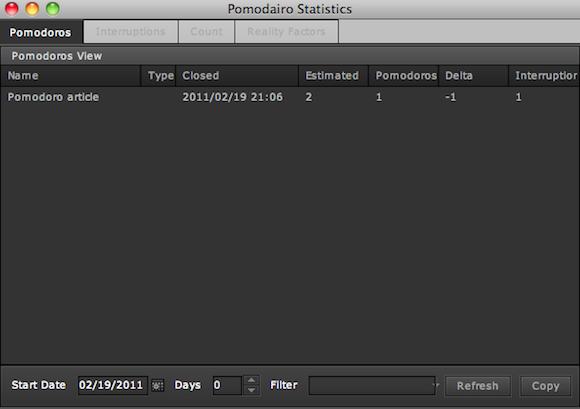Sort by the Estimated column header
The image size is (580, 409).
334,76
